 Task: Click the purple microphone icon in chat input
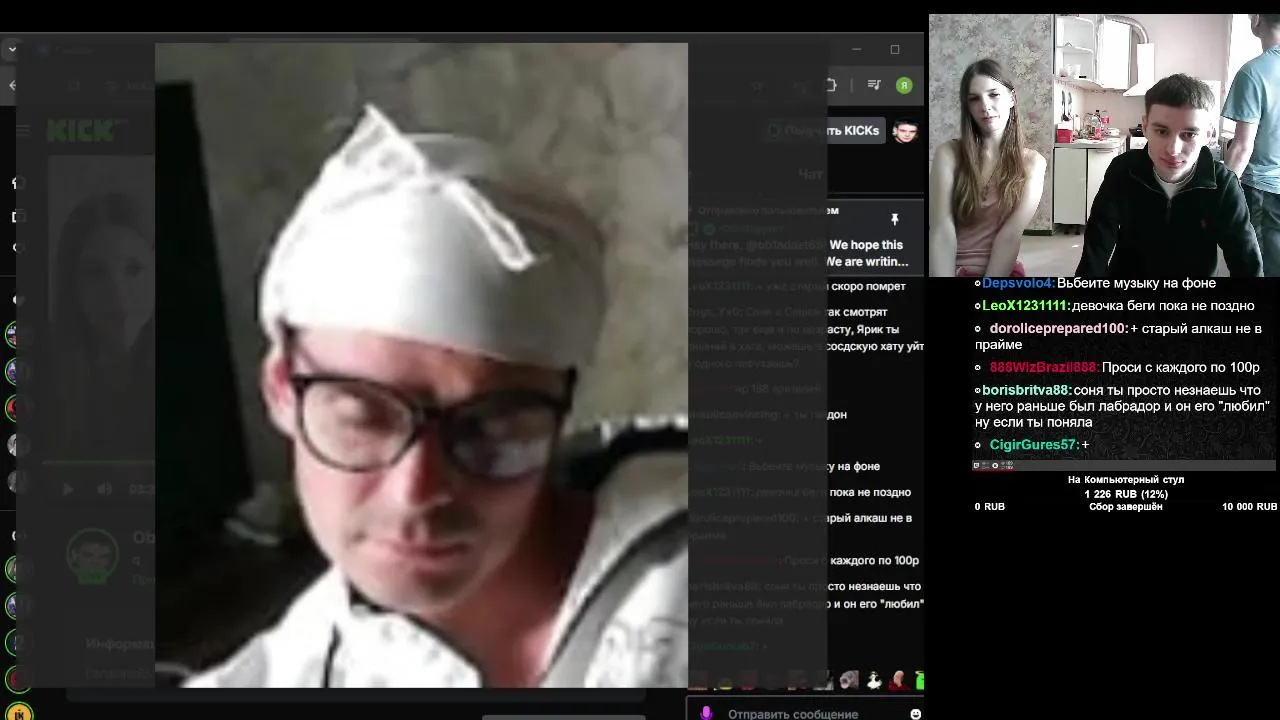click(706, 713)
